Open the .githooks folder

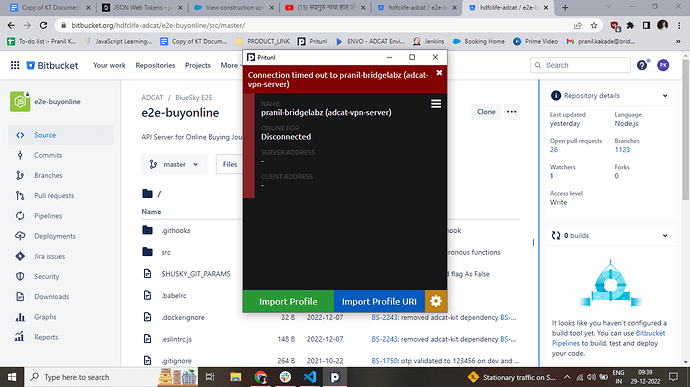pyautogui.click(x=176, y=230)
